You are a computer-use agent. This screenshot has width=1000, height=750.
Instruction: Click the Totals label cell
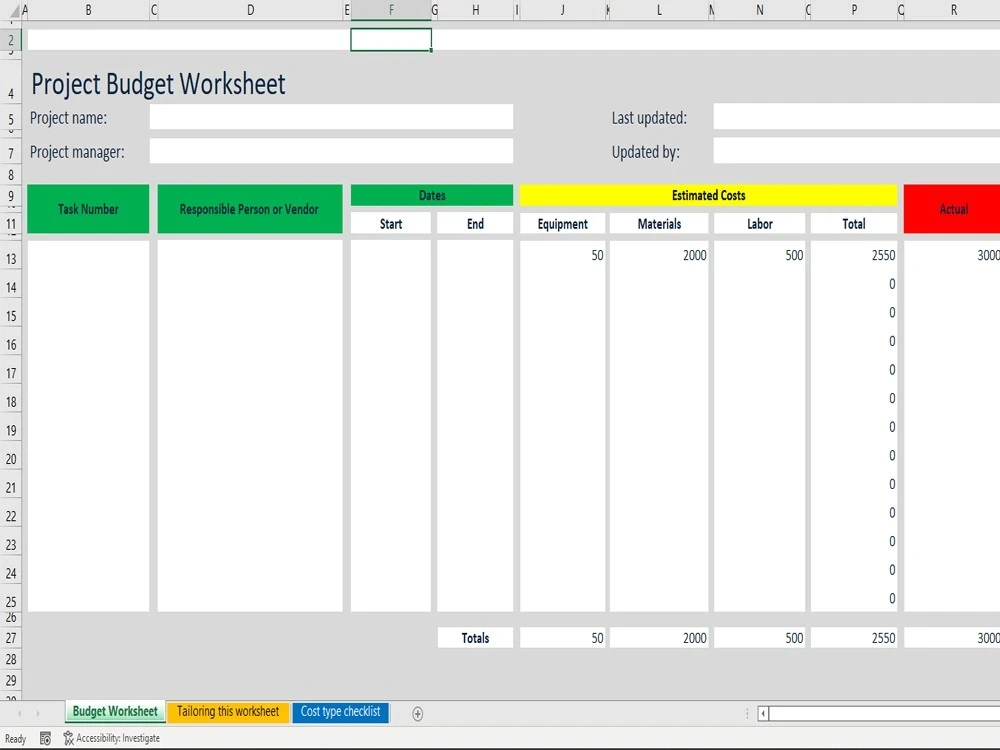475,638
